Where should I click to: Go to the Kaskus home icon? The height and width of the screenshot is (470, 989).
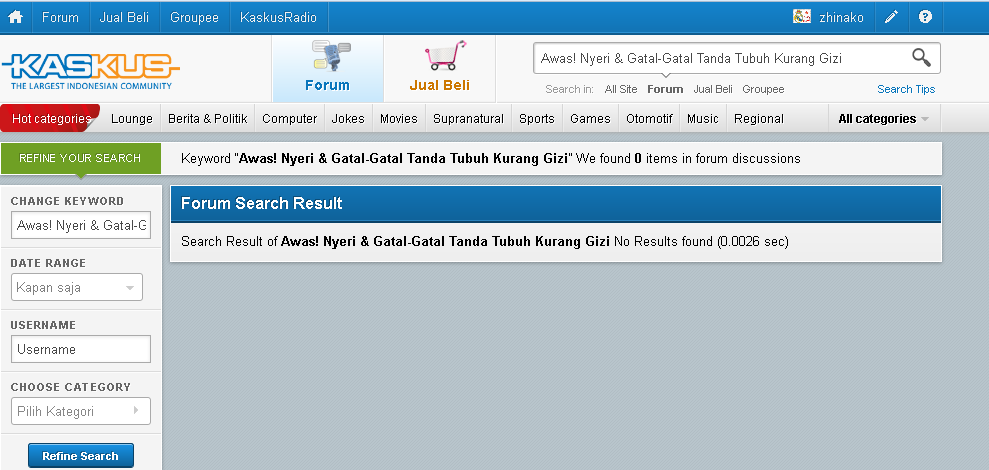(15, 17)
